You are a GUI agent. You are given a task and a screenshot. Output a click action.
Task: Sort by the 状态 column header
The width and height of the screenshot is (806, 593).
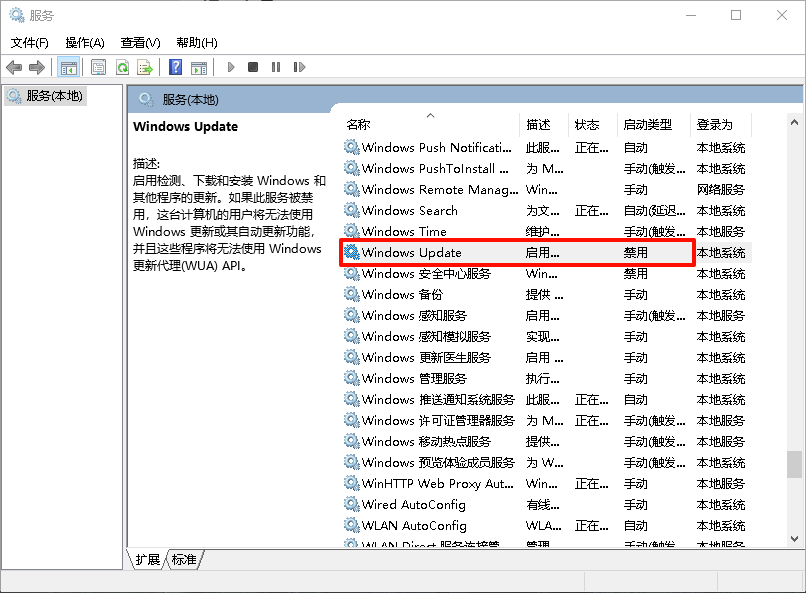pyautogui.click(x=592, y=124)
